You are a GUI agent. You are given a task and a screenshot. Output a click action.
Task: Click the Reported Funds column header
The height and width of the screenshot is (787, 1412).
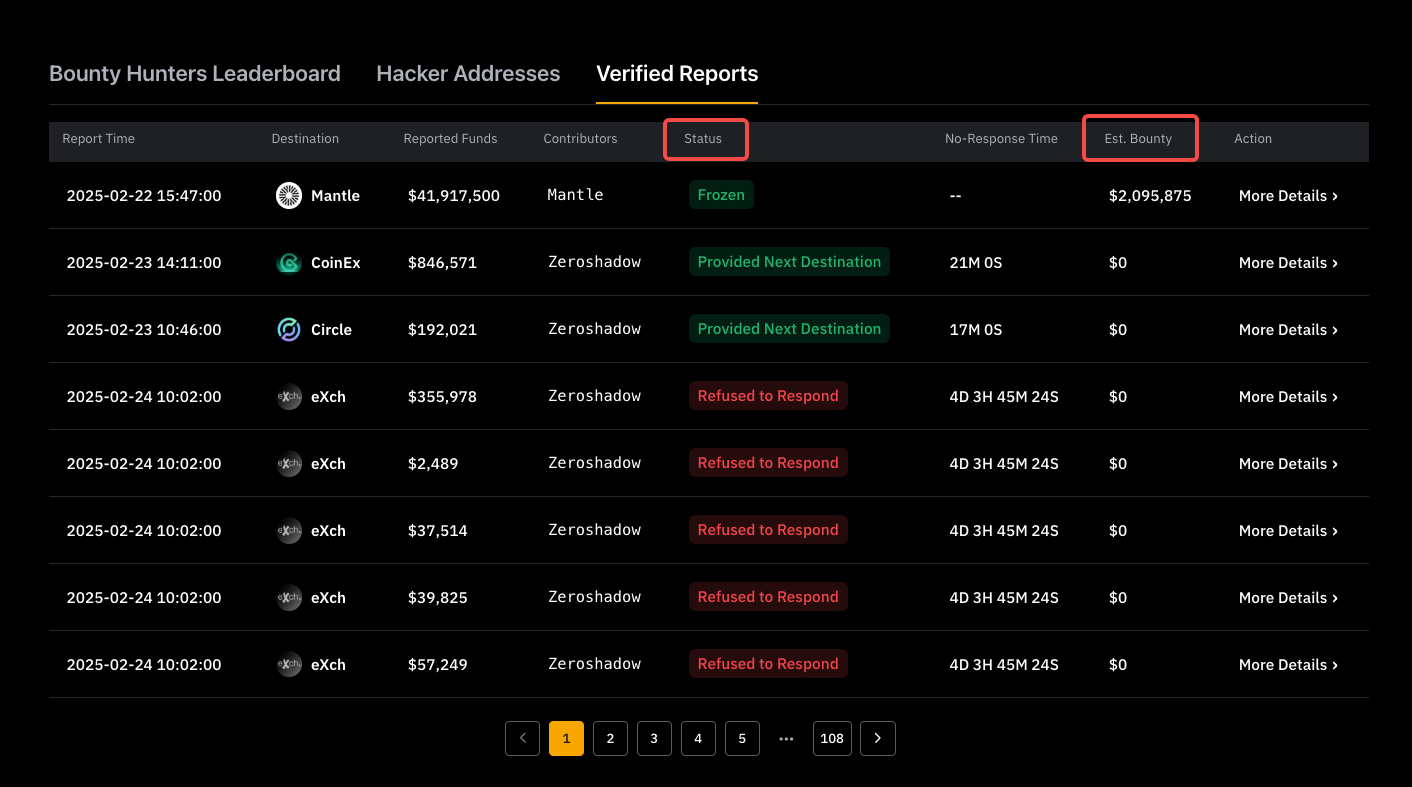450,139
